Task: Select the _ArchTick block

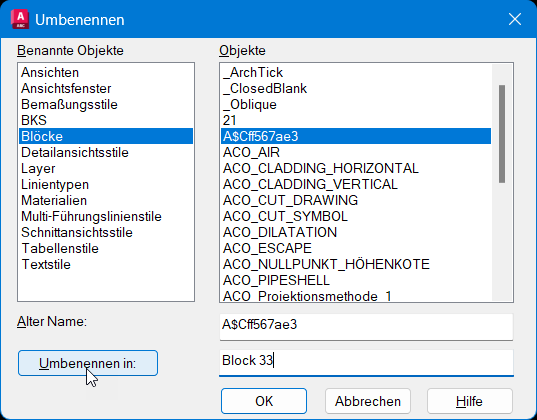Action: coord(356,72)
